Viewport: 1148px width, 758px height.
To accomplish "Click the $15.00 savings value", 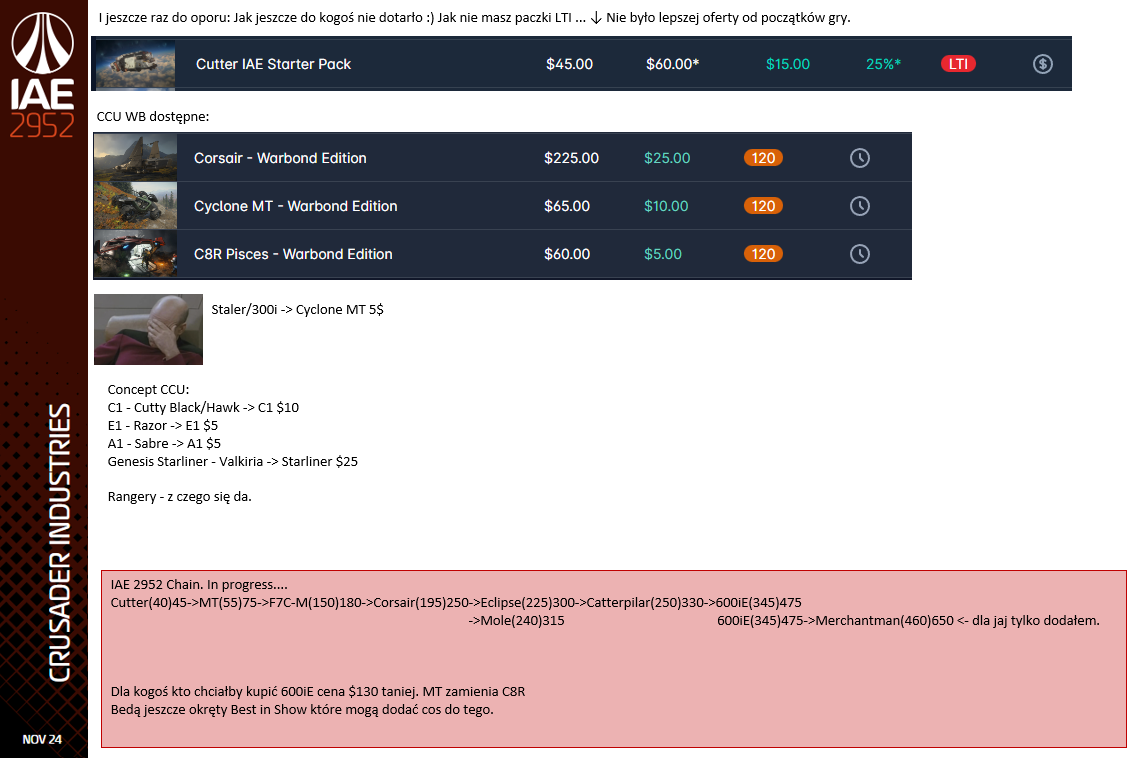I will 788,64.
